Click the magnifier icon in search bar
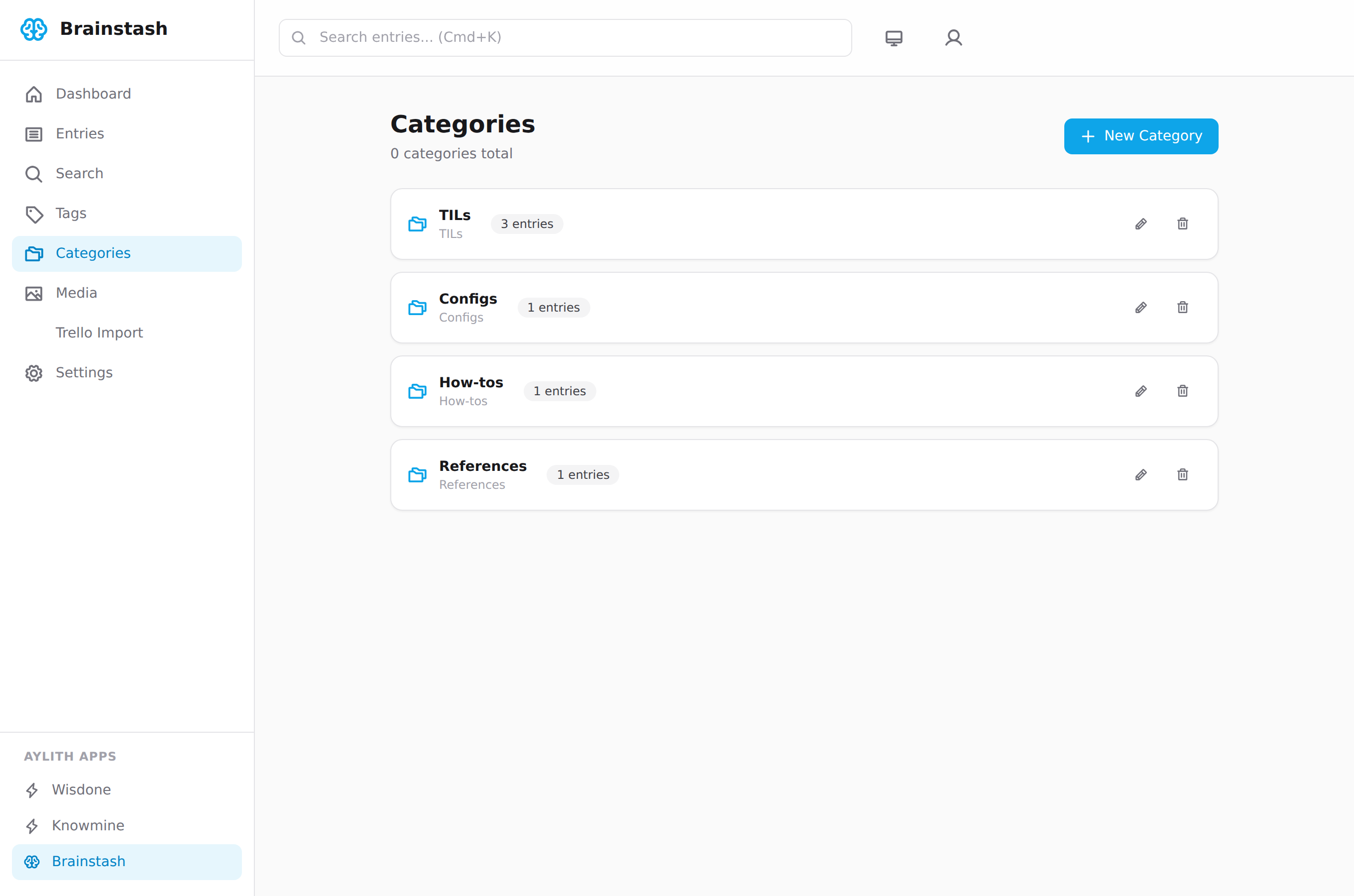 (298, 38)
